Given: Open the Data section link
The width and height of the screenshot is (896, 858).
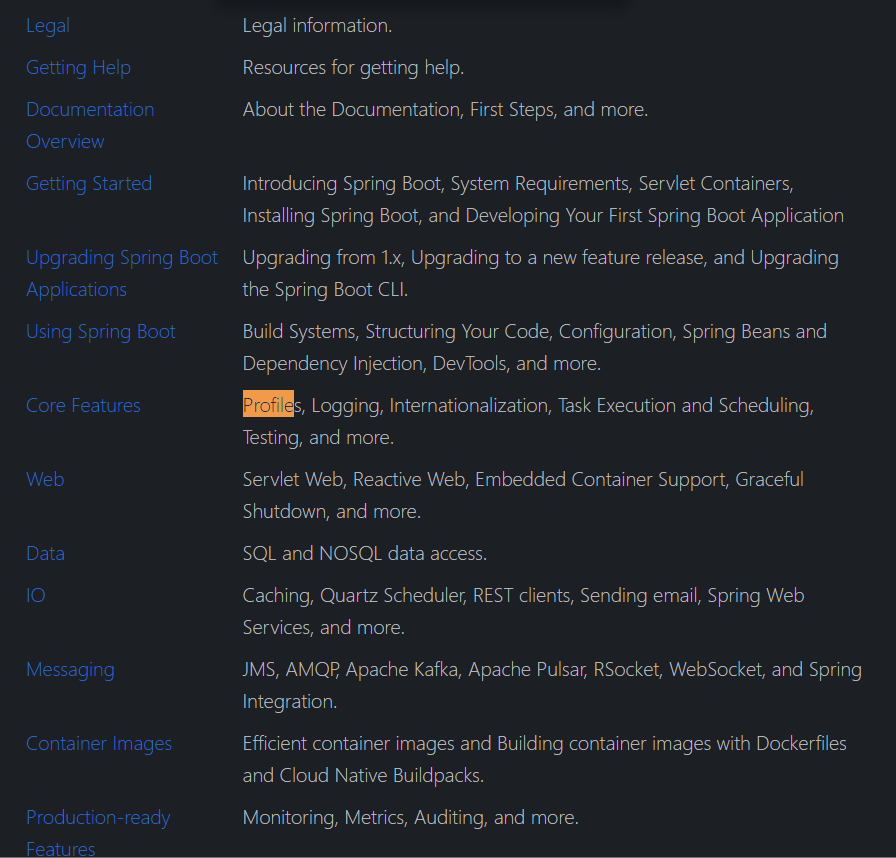Looking at the screenshot, I should [45, 553].
